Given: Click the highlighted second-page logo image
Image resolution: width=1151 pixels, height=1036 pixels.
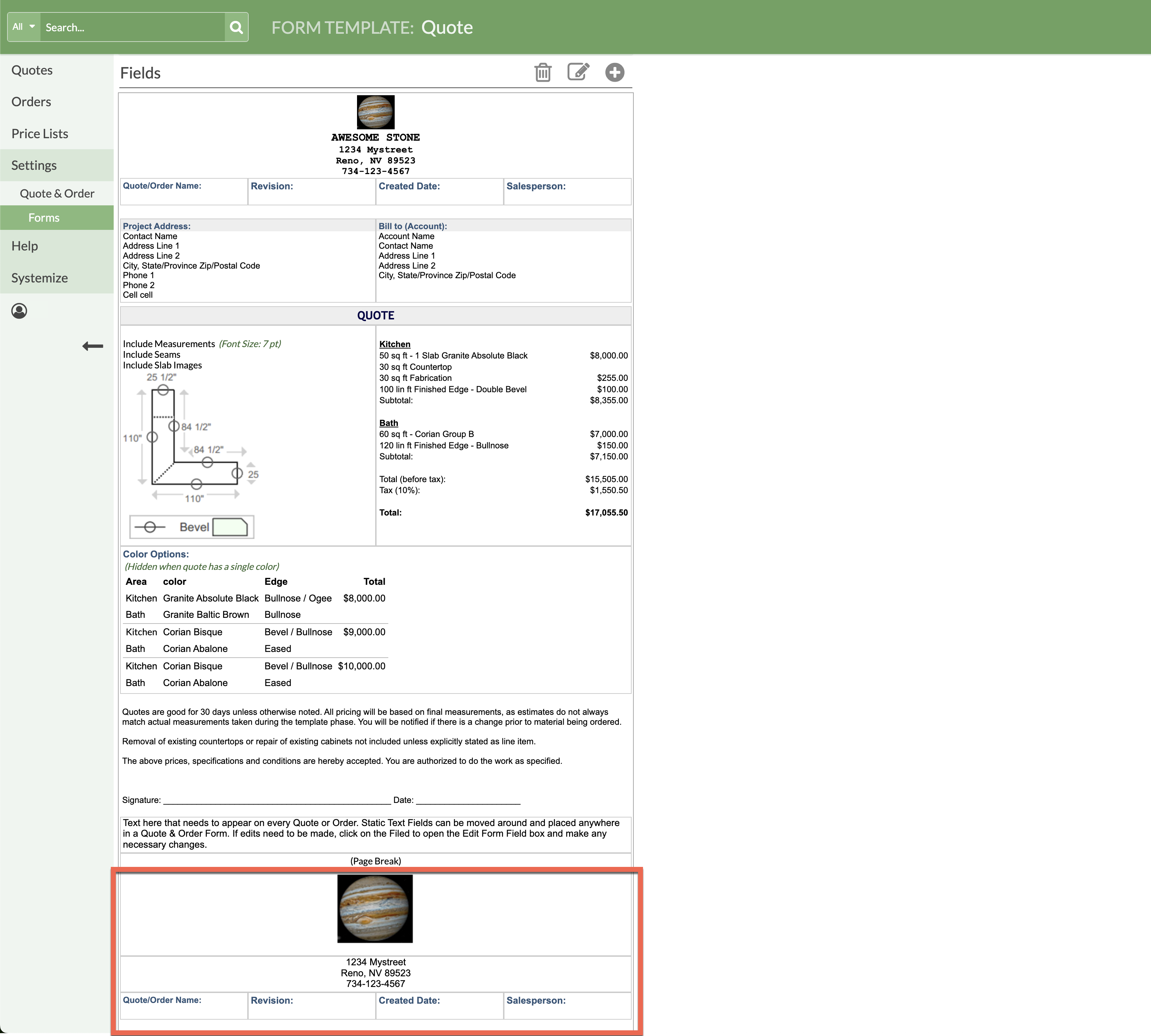Looking at the screenshot, I should point(374,908).
